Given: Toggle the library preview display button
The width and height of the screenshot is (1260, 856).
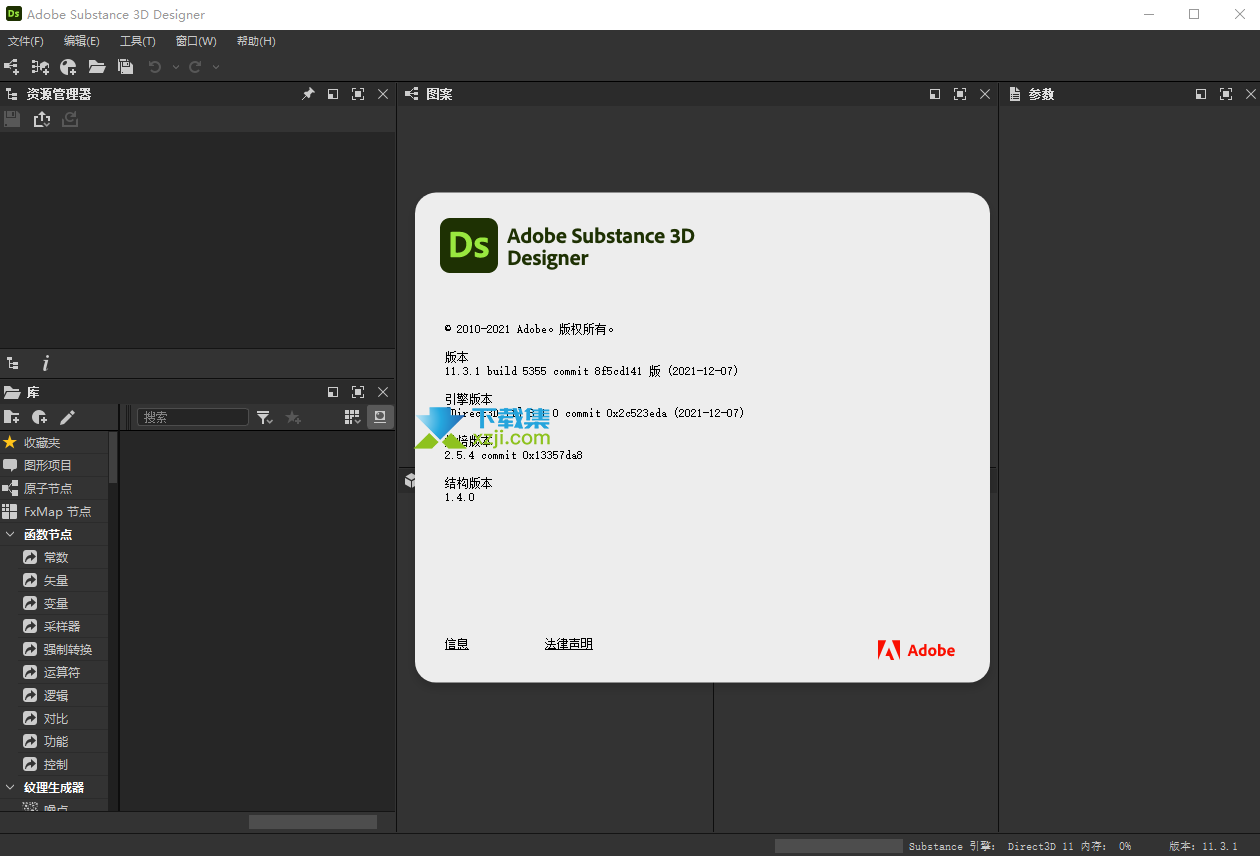Looking at the screenshot, I should point(380,417).
